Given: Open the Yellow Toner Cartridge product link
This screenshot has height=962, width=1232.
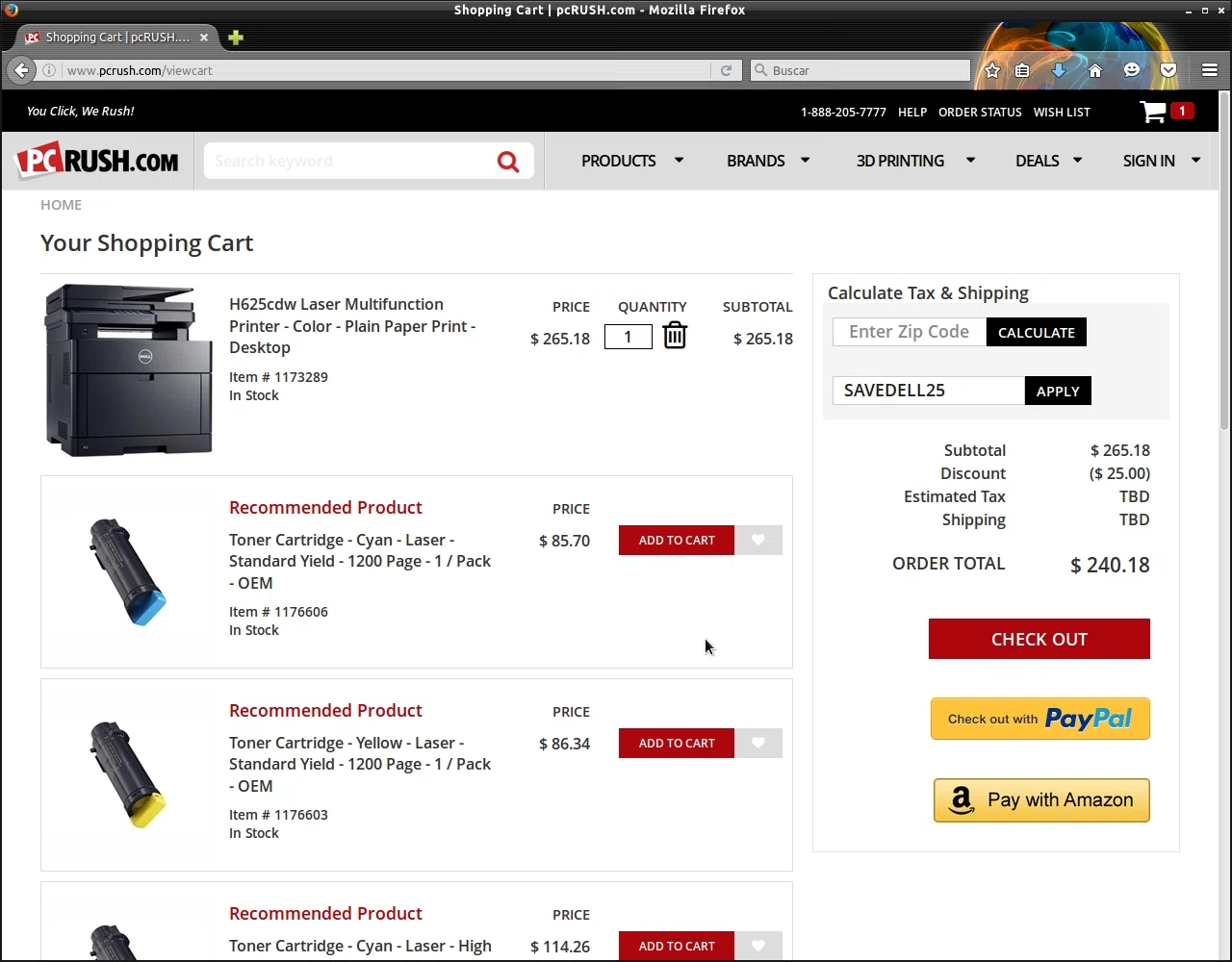Looking at the screenshot, I should click(x=360, y=764).
